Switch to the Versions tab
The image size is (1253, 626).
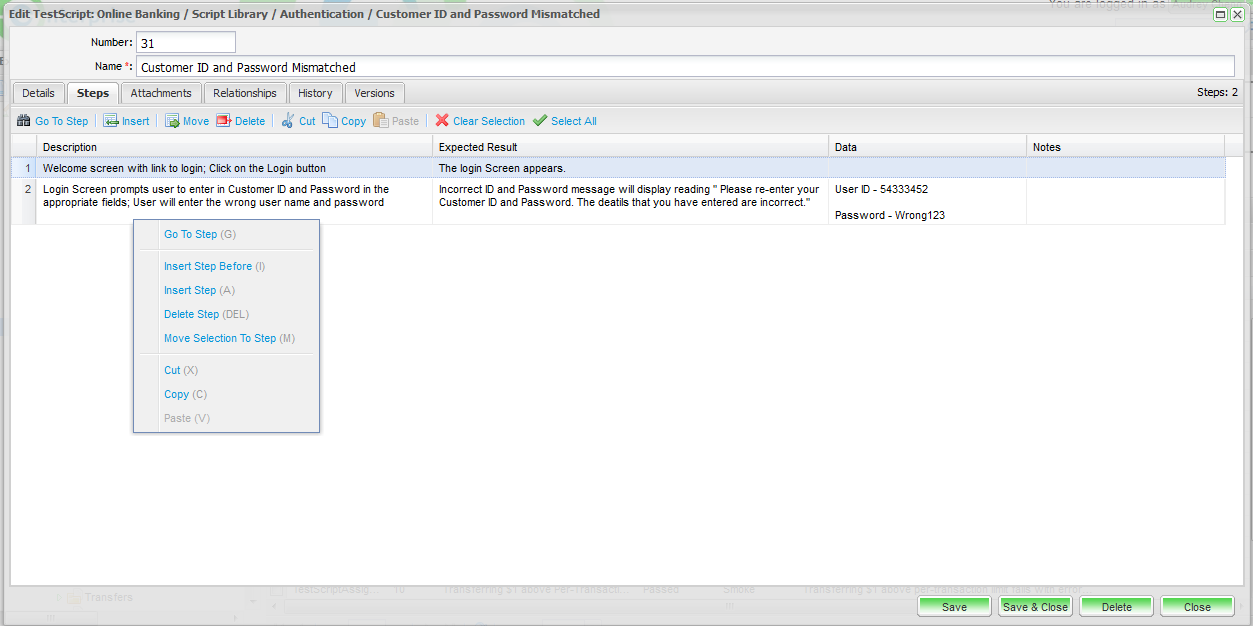pyautogui.click(x=374, y=93)
